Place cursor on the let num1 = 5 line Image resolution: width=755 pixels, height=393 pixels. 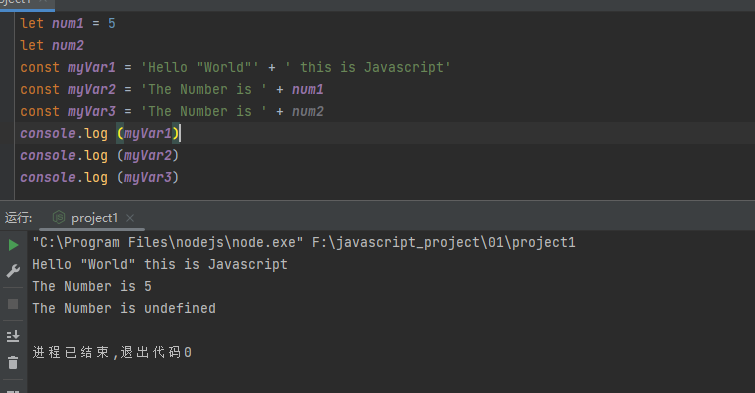(x=68, y=23)
